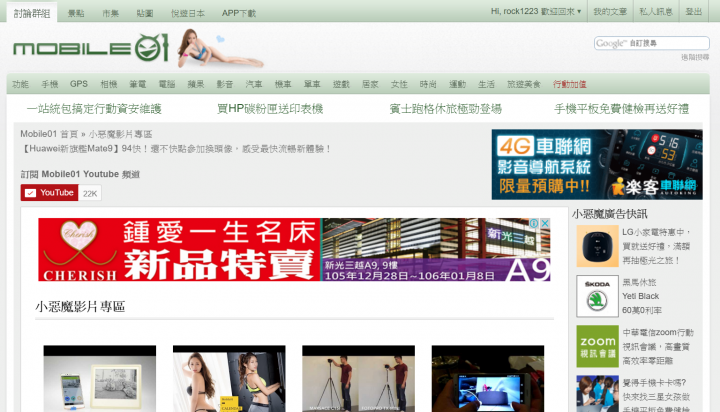Open the 筆電 category menu
720x412 pixels.
click(137, 84)
